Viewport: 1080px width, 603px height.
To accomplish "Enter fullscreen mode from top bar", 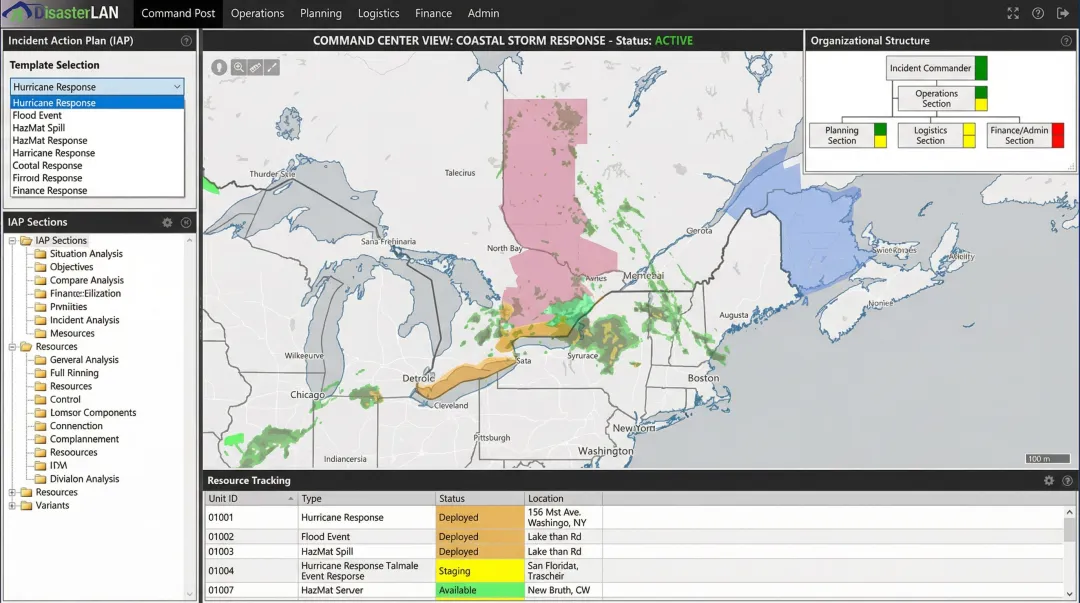I will [x=1013, y=13].
